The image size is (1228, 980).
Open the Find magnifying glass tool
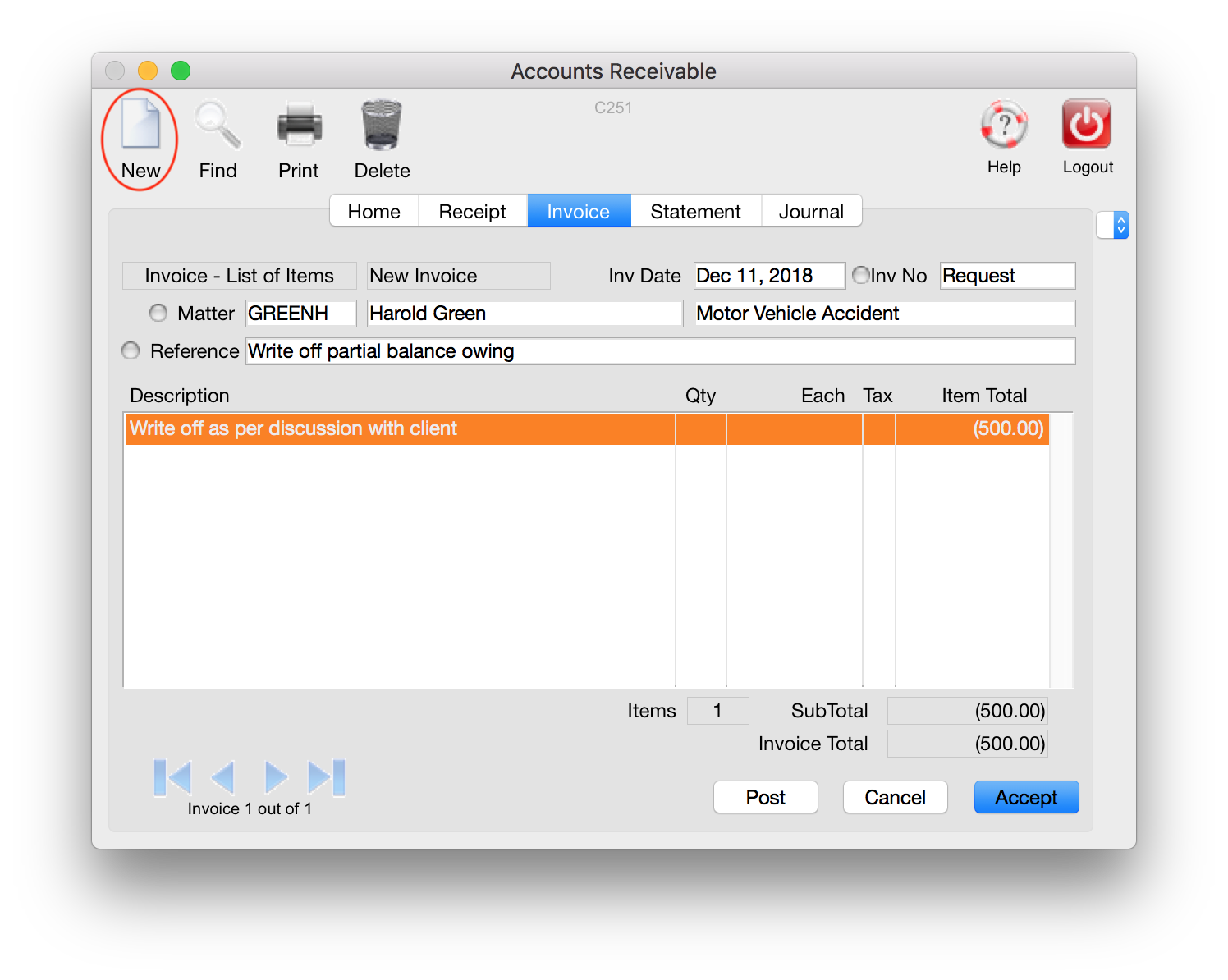218,126
